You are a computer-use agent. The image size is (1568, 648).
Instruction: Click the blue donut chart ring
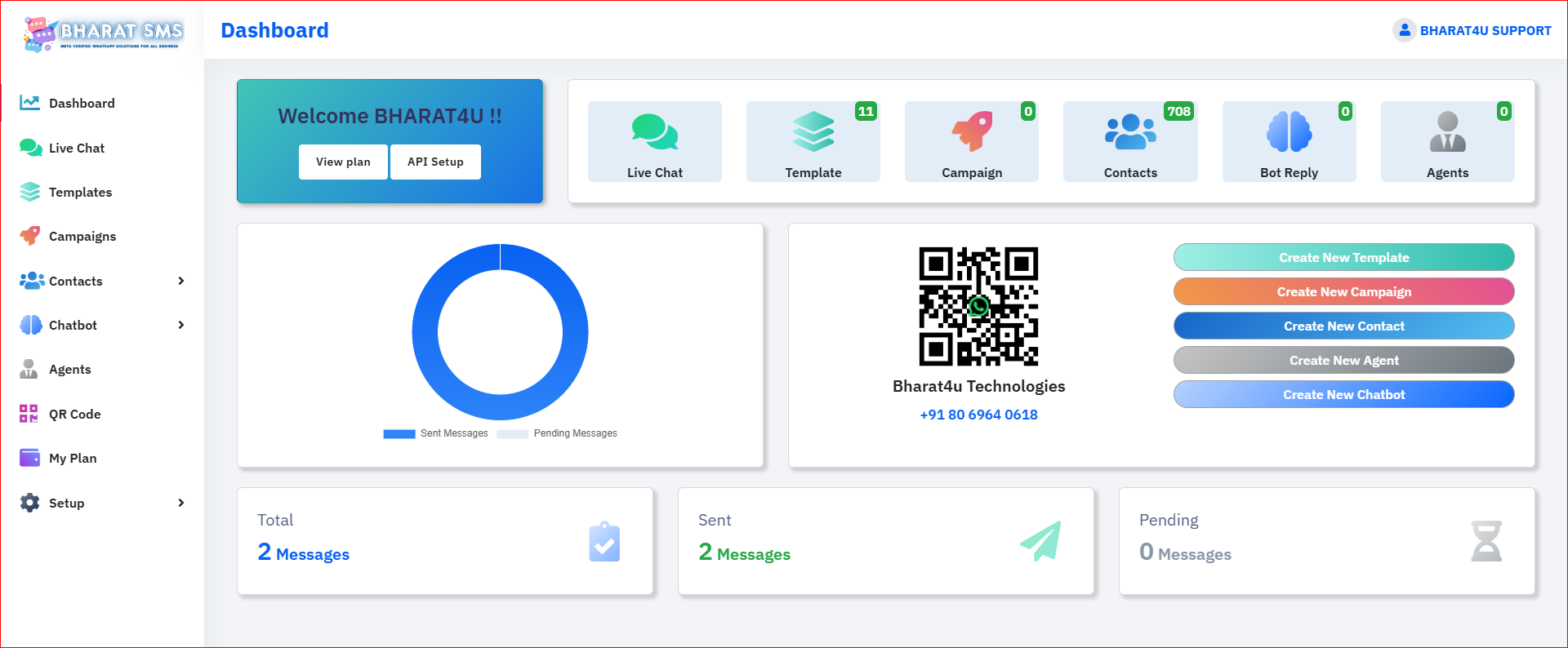(425, 332)
